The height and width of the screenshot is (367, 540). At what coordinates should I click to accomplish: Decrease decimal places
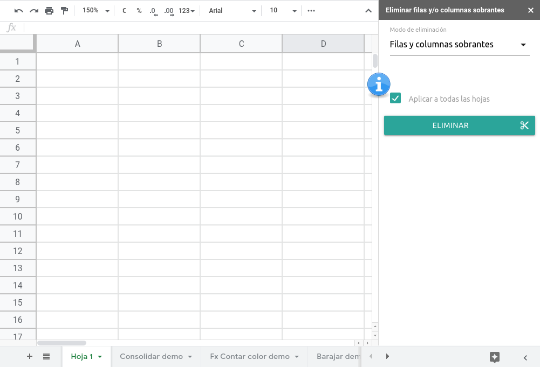pos(154,11)
